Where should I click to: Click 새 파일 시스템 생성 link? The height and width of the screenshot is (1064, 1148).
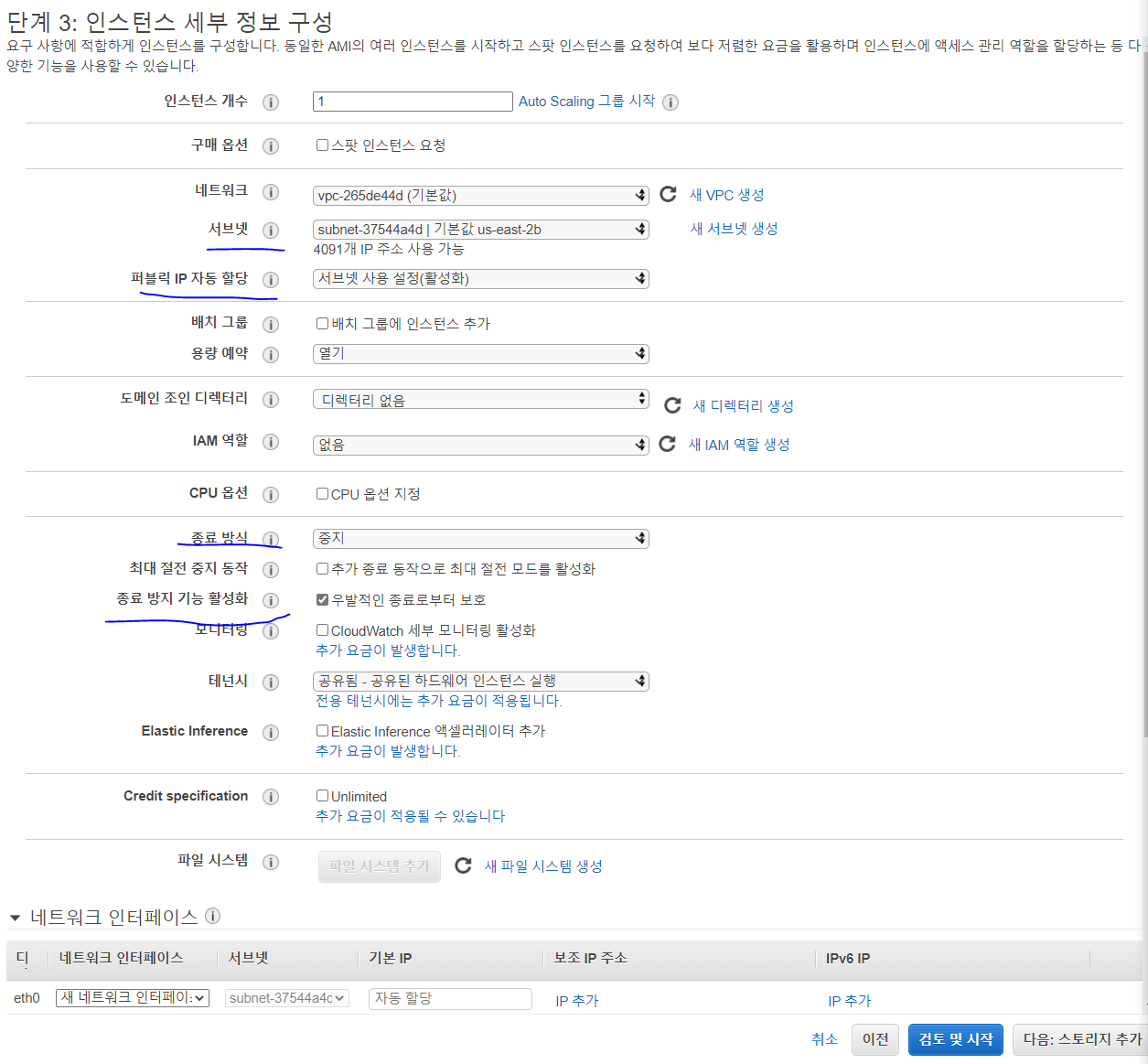point(543,865)
